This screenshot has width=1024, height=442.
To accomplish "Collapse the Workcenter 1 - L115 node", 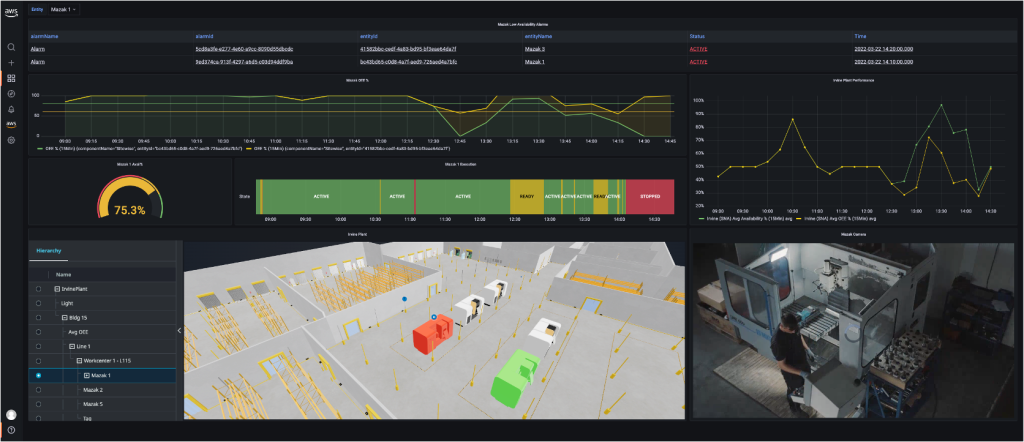I will [x=79, y=360].
